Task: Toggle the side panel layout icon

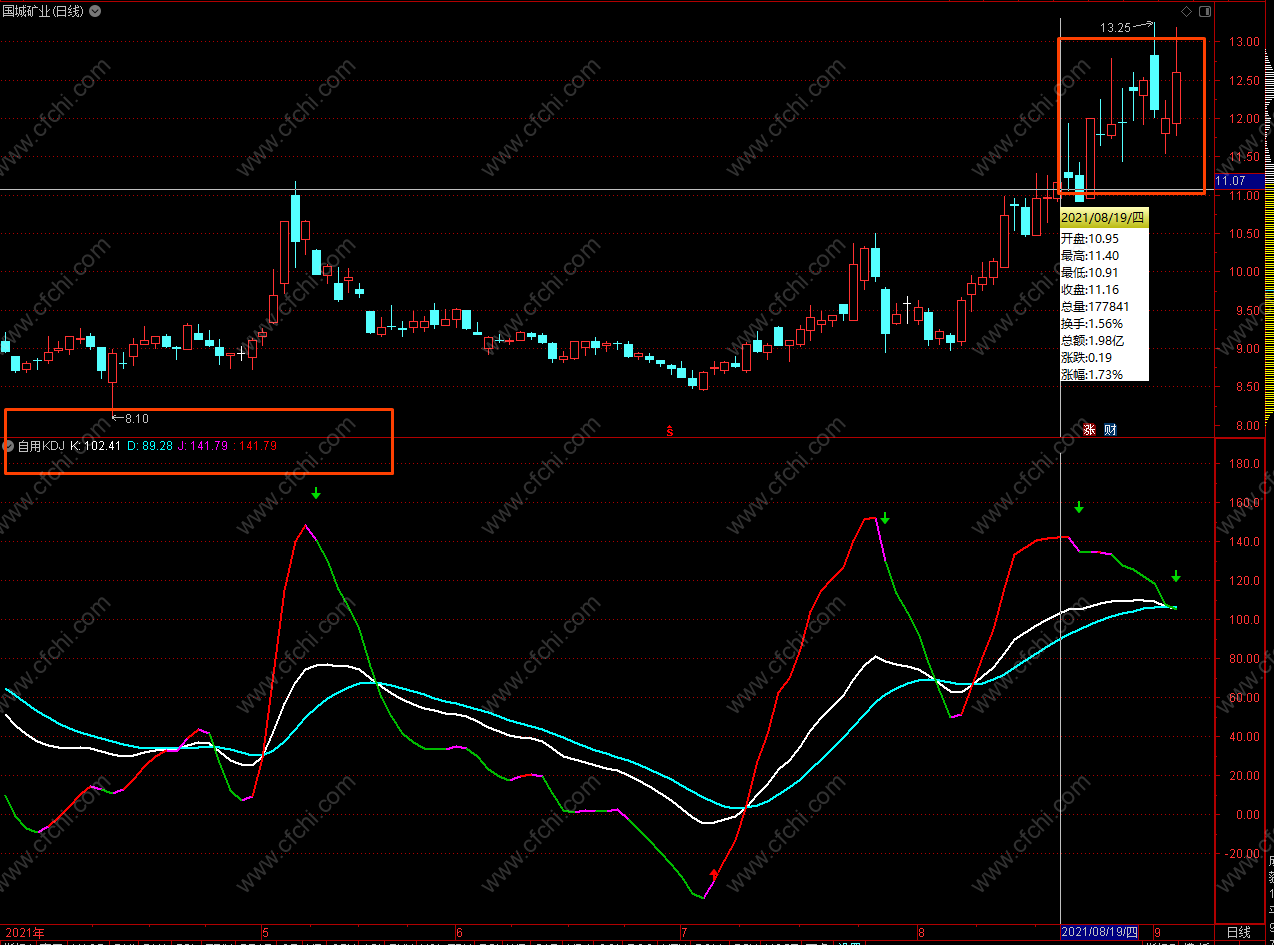Action: click(x=1203, y=11)
